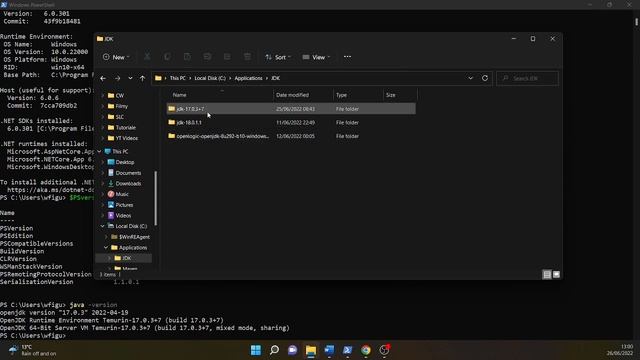Open taskbar Search
The width and height of the screenshot is (640, 360).
[x=274, y=350]
